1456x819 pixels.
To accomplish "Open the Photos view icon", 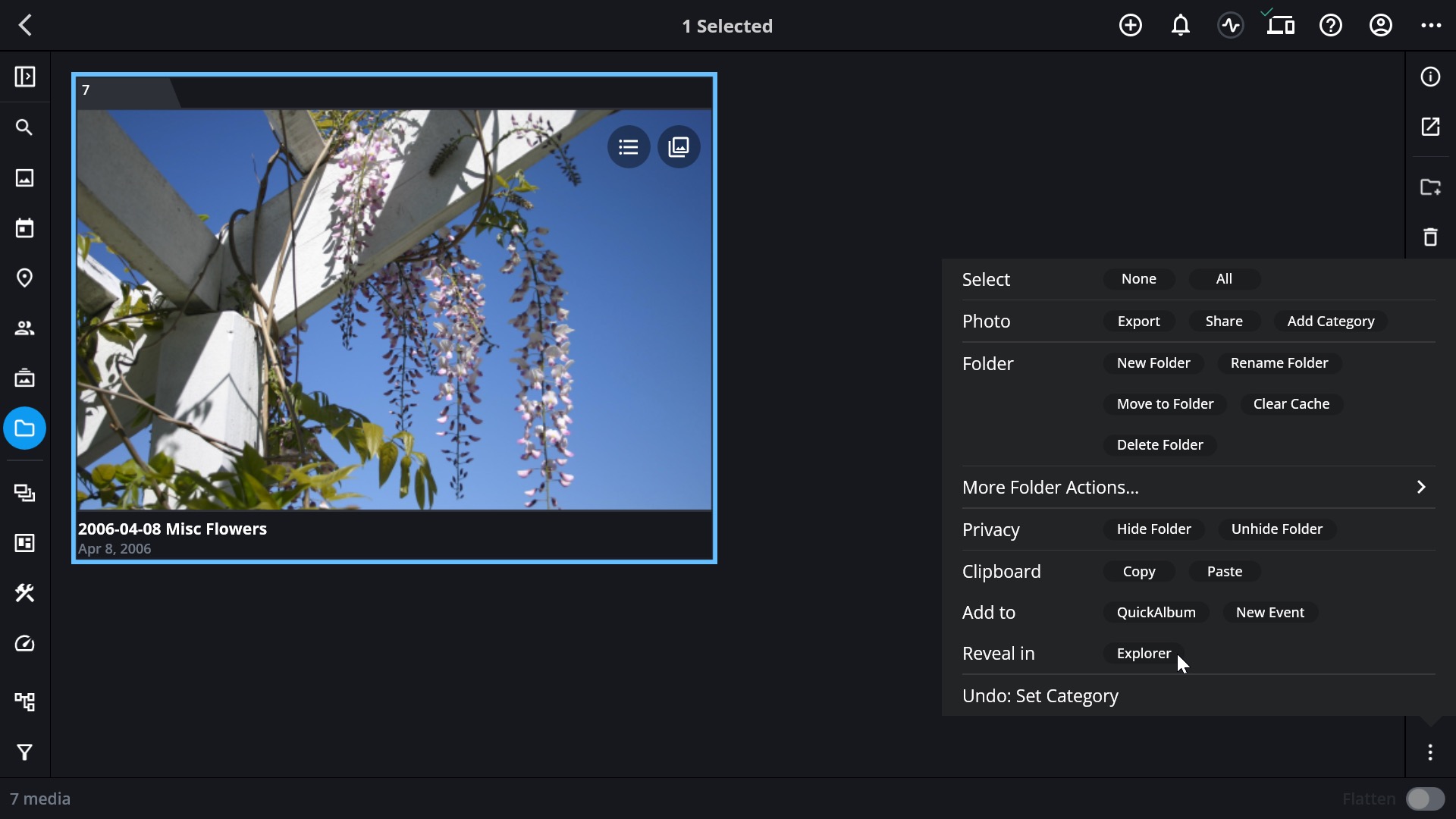I will pos(25,177).
